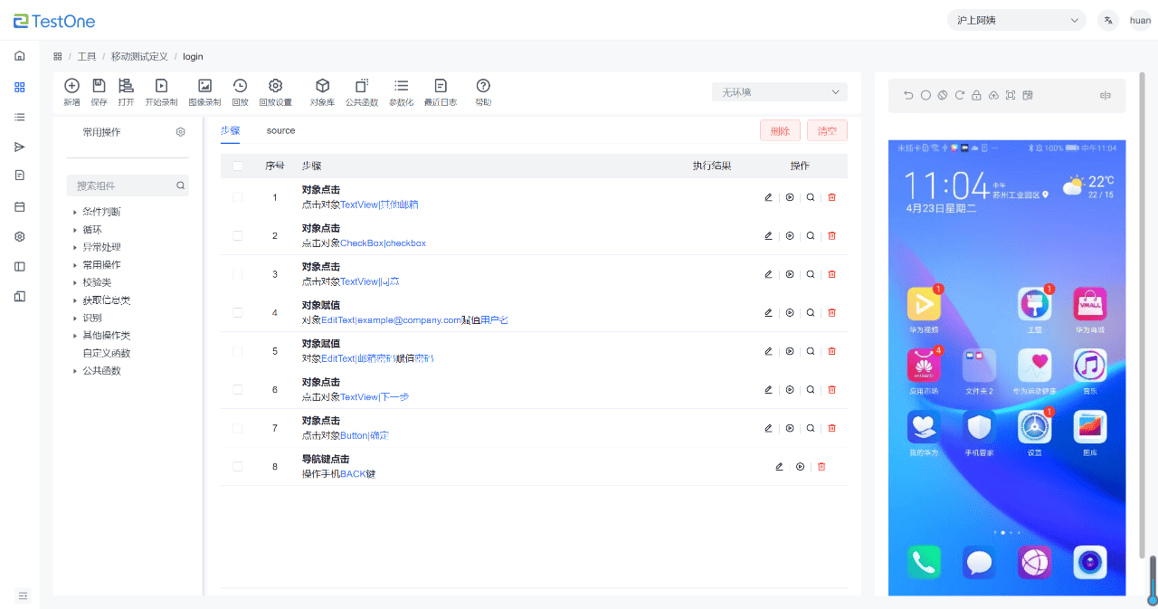The height and width of the screenshot is (609, 1158).
Task: Switch to the source tab
Action: click(x=280, y=130)
